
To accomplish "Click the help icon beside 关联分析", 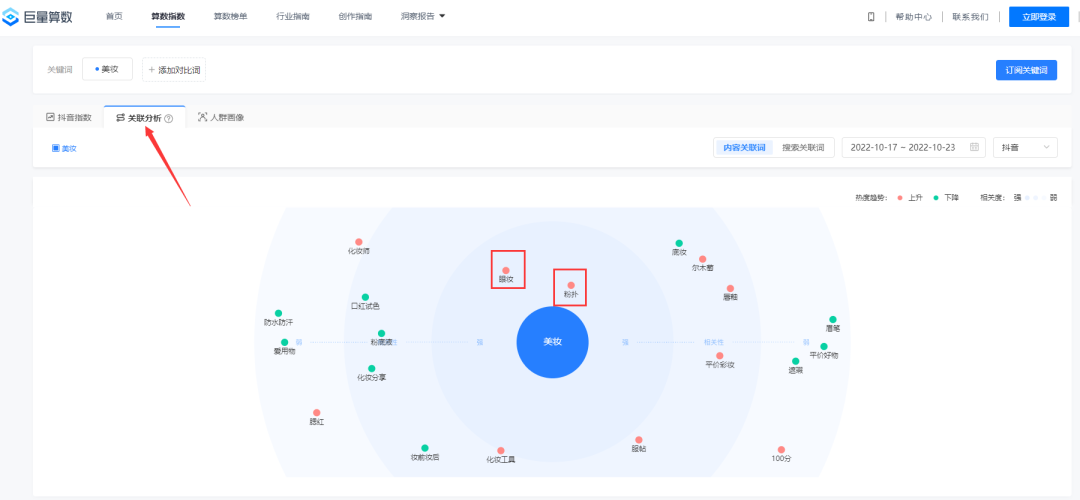I will coord(169,118).
